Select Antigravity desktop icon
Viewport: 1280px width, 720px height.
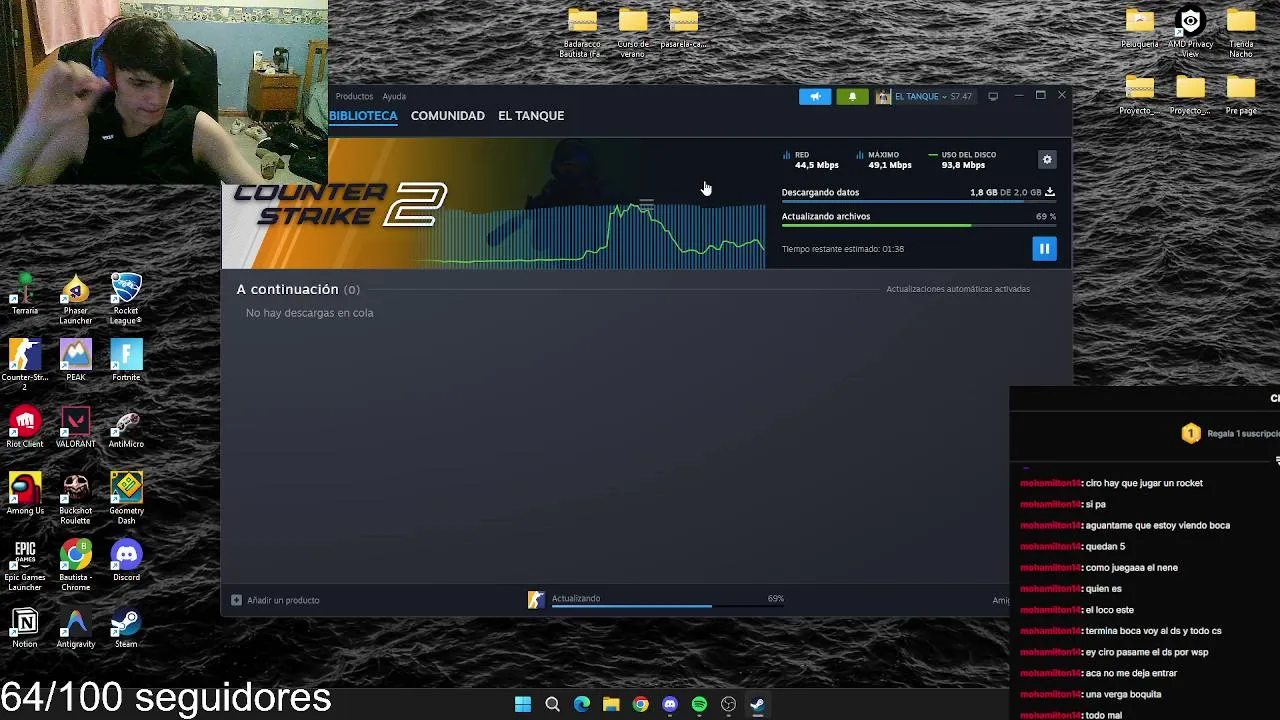coord(75,627)
